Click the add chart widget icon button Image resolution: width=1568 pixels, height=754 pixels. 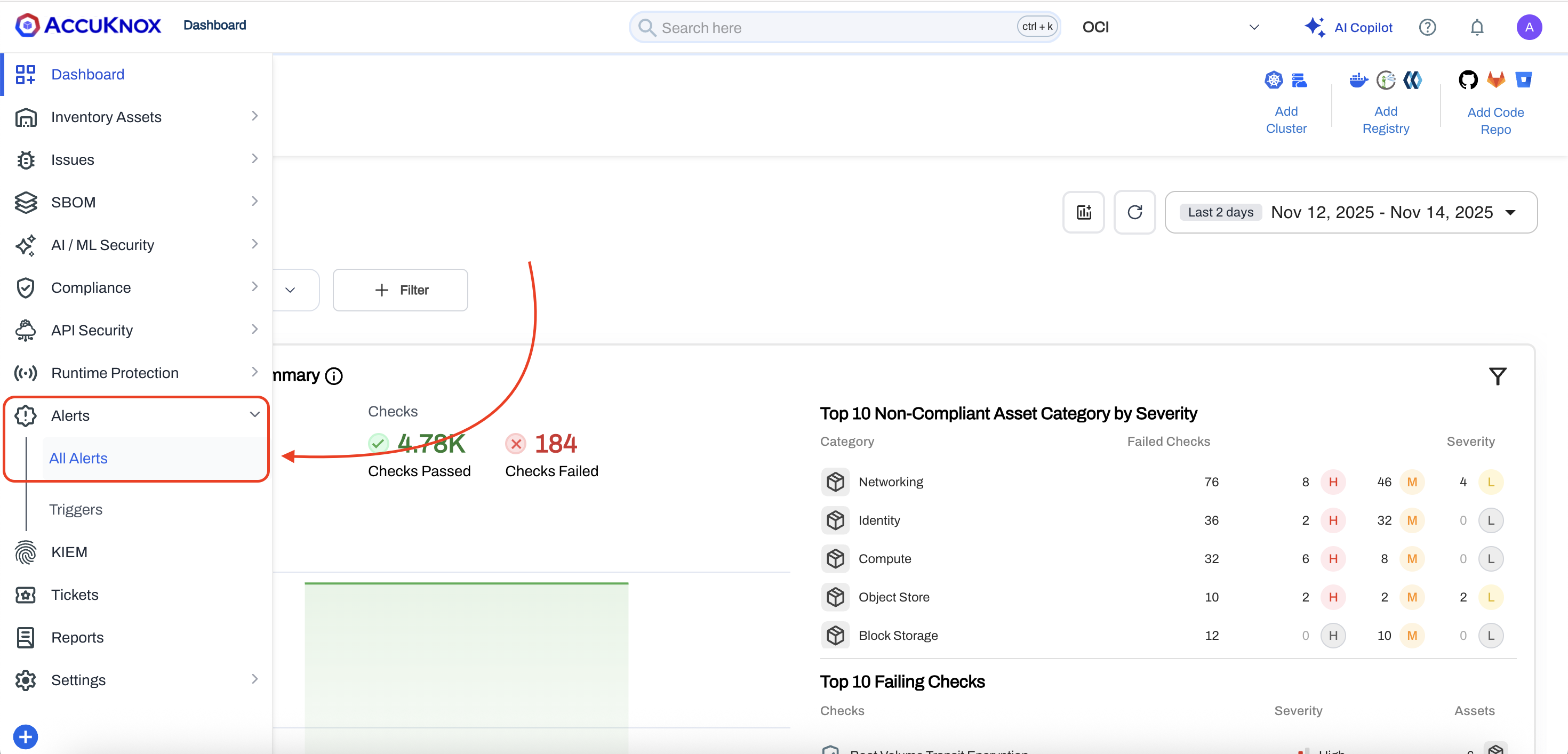1084,212
